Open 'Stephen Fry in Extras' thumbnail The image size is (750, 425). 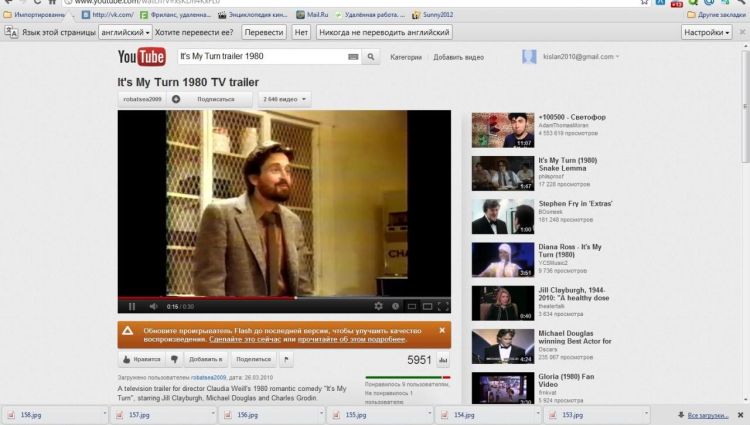pos(503,216)
